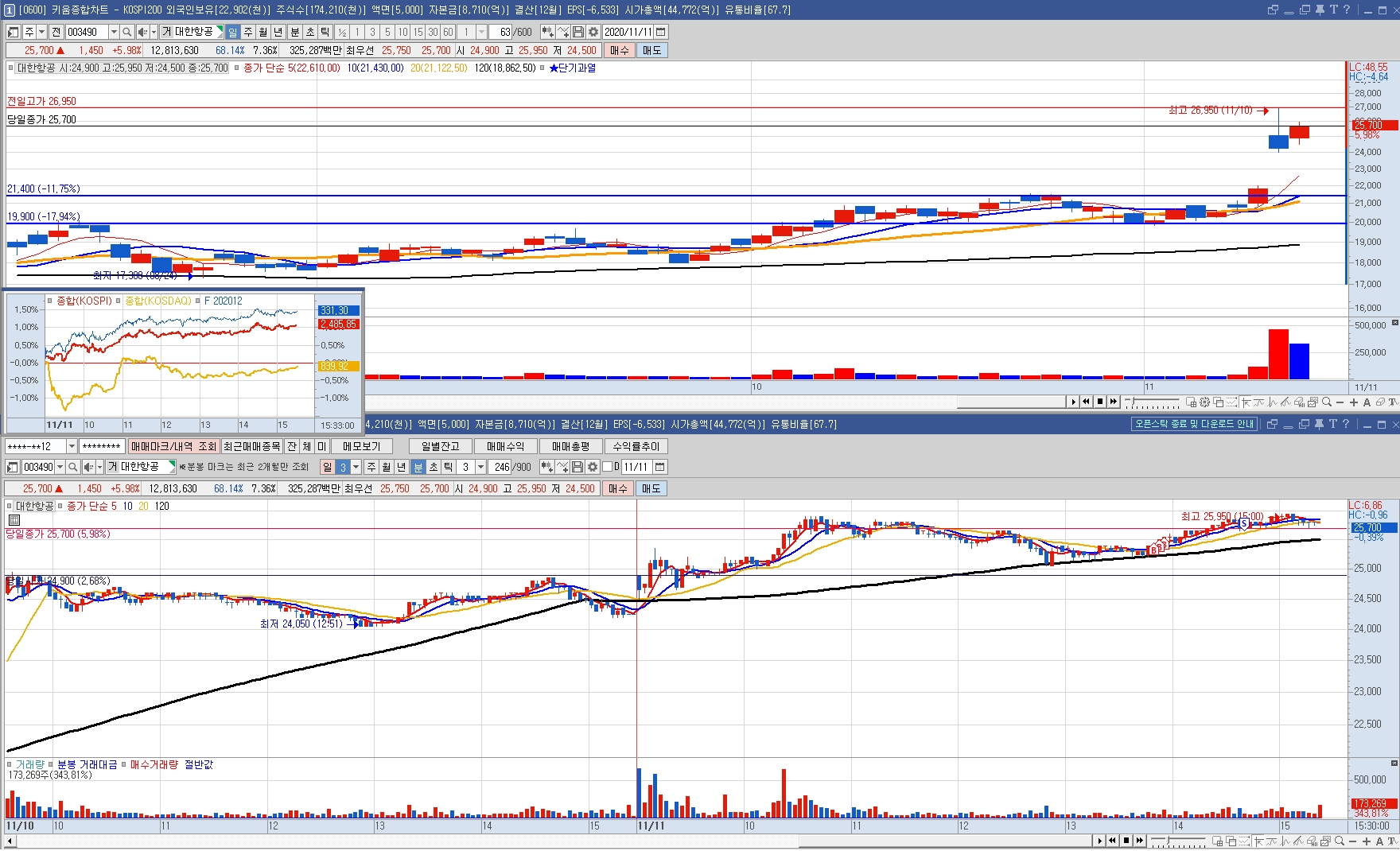1400x851 pixels.
Task: Open the 매매총평 tab
Action: point(571,446)
